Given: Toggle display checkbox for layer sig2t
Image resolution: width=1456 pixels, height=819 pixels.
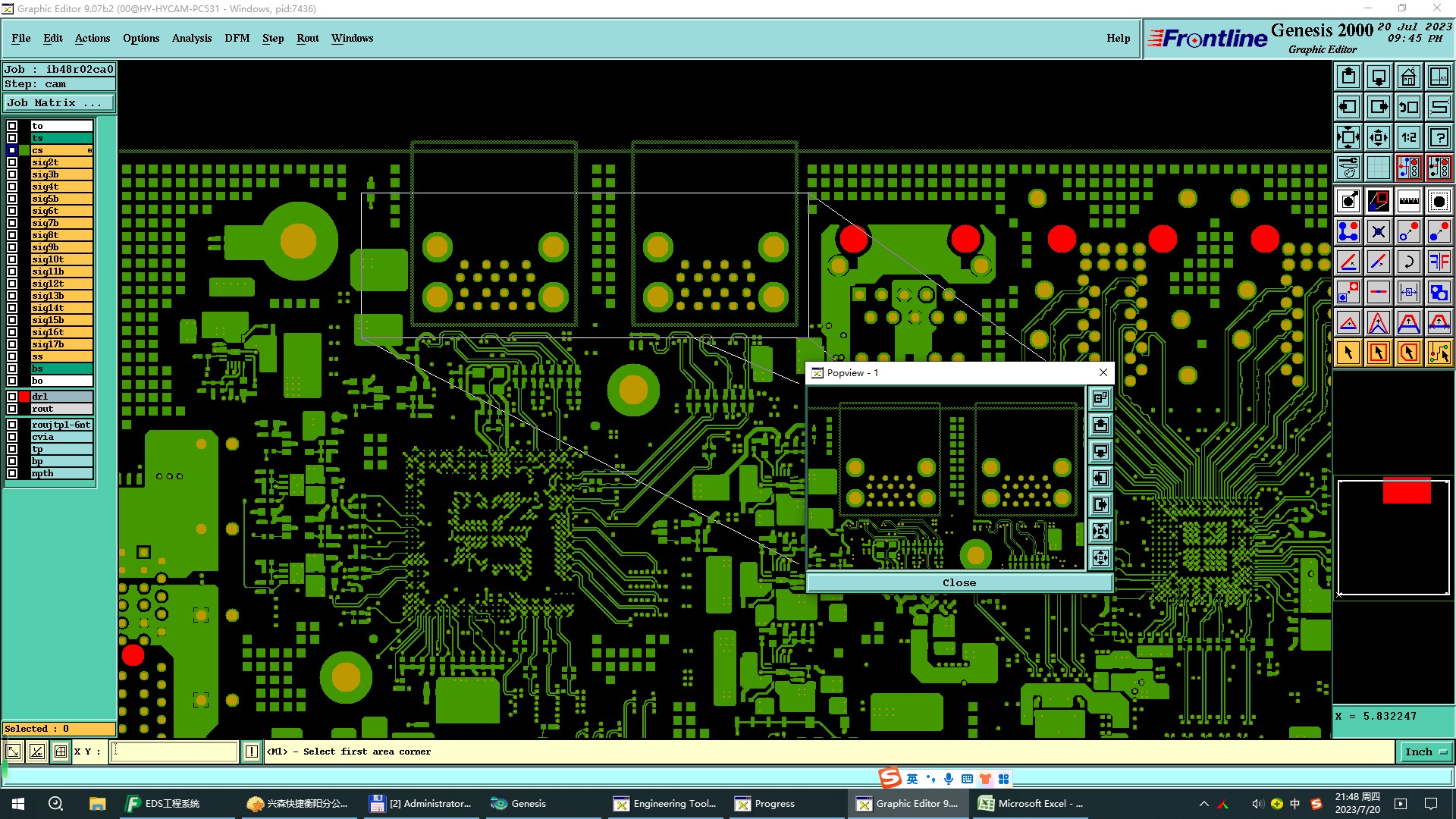Looking at the screenshot, I should (x=12, y=162).
